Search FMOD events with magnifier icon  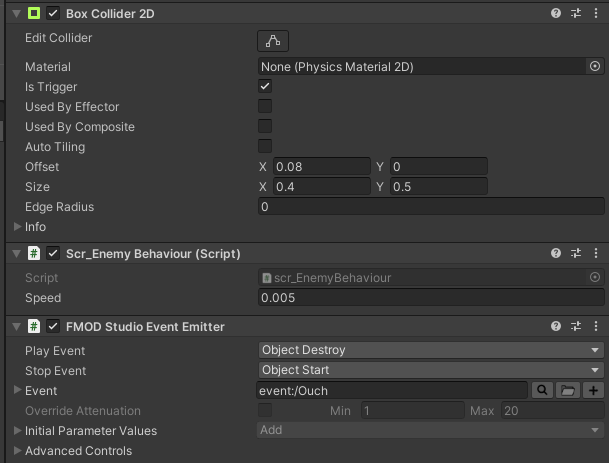point(541,391)
